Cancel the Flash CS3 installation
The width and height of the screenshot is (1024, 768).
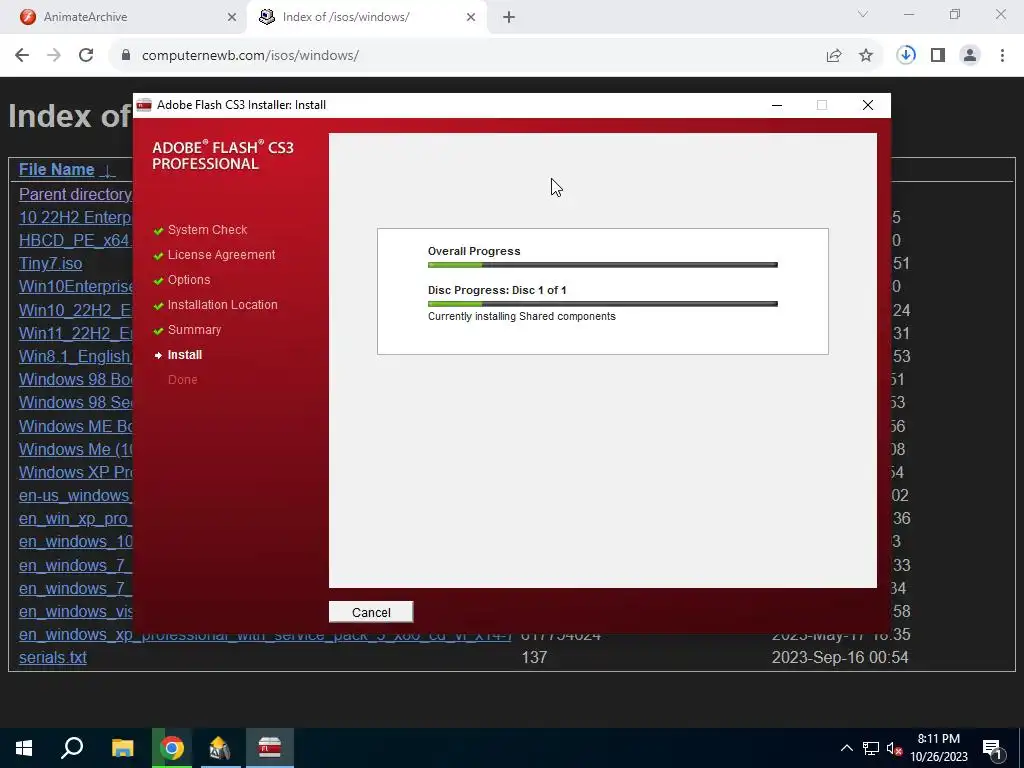pos(371,612)
